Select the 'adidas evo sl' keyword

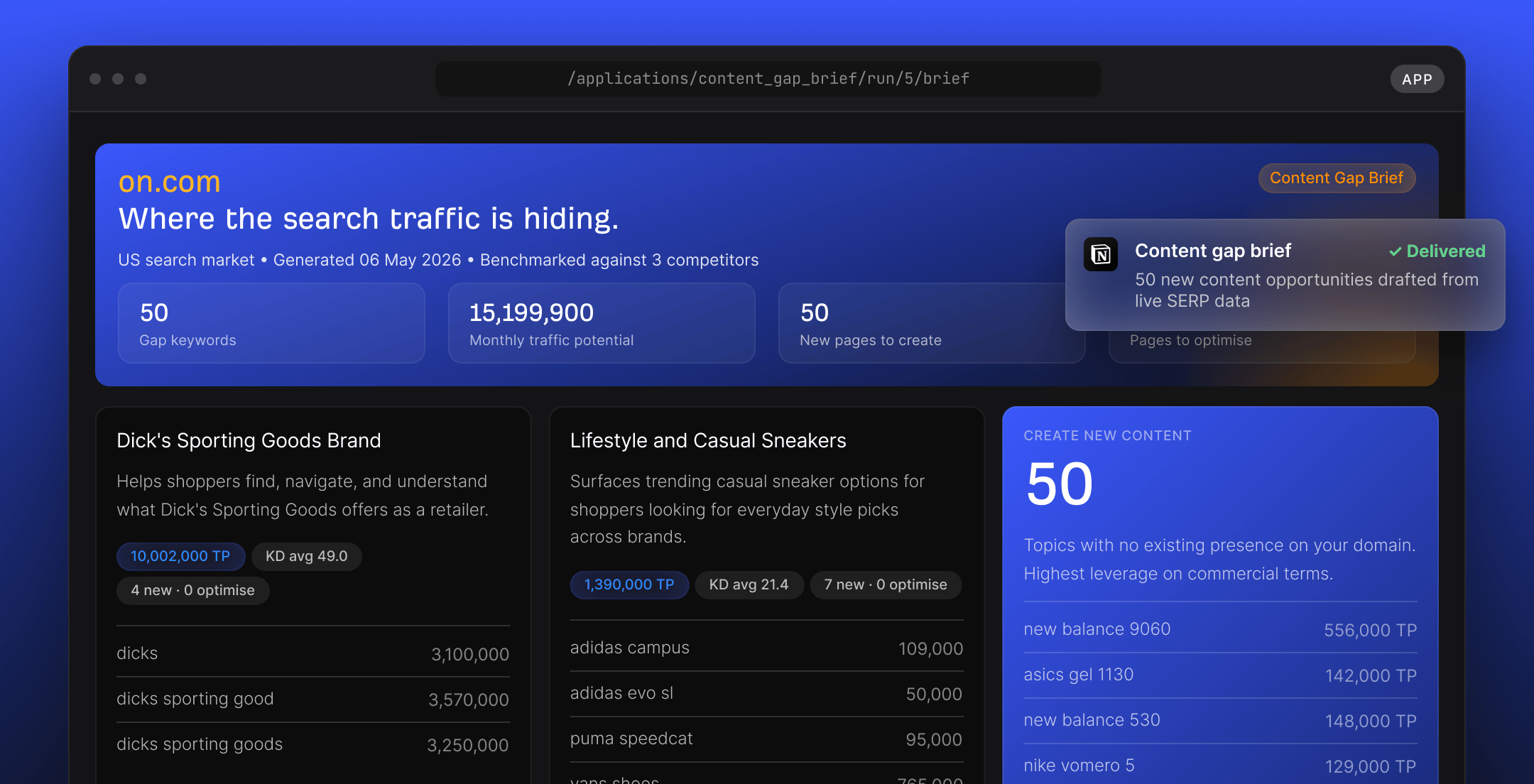coord(622,693)
